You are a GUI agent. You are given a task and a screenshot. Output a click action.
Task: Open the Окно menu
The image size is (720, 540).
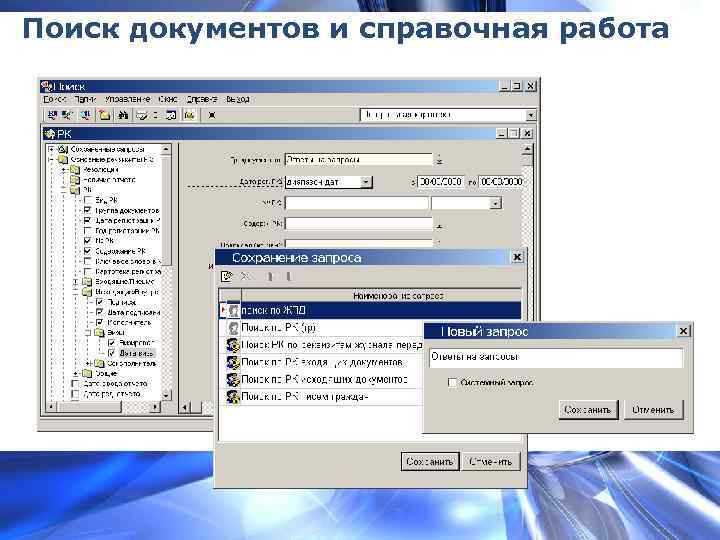pos(168,99)
